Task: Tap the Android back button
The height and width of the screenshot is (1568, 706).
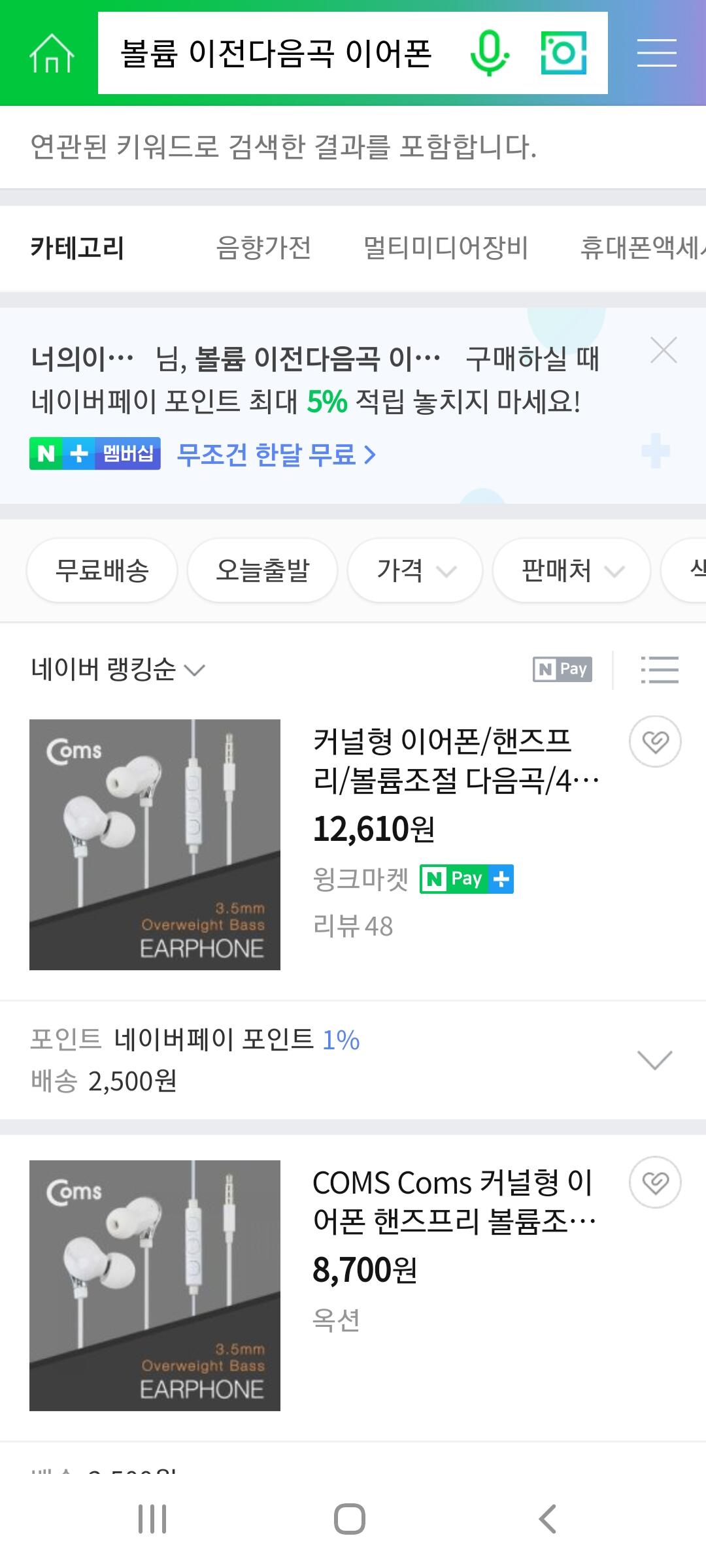Action: click(548, 1519)
